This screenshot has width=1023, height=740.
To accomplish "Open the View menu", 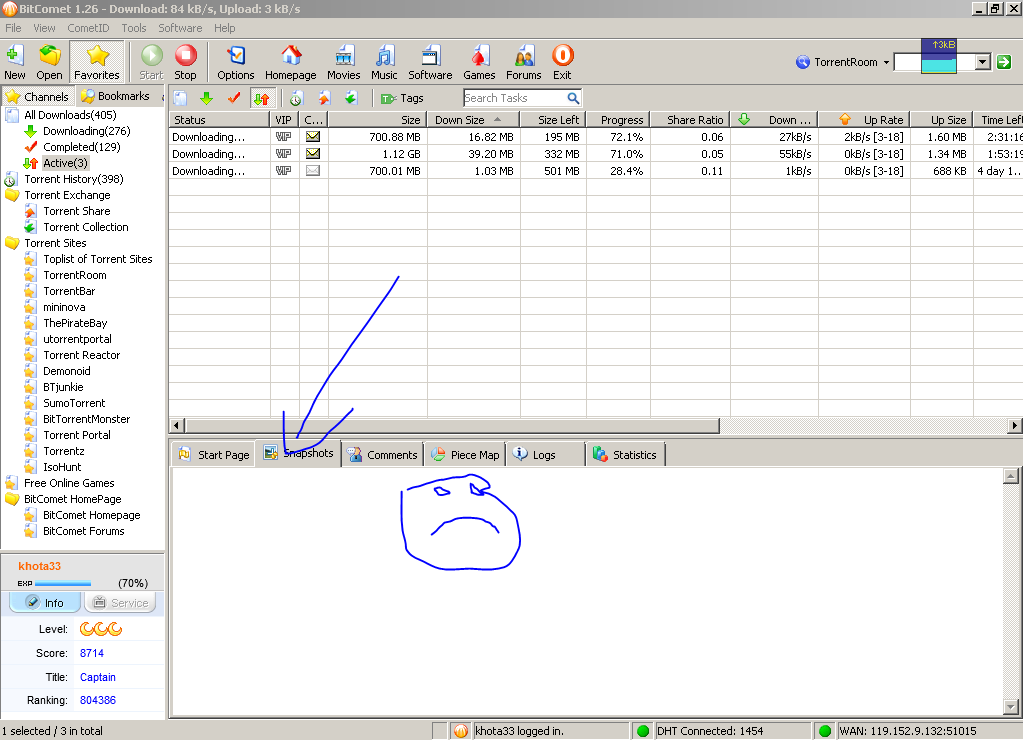I will pyautogui.click(x=44, y=28).
